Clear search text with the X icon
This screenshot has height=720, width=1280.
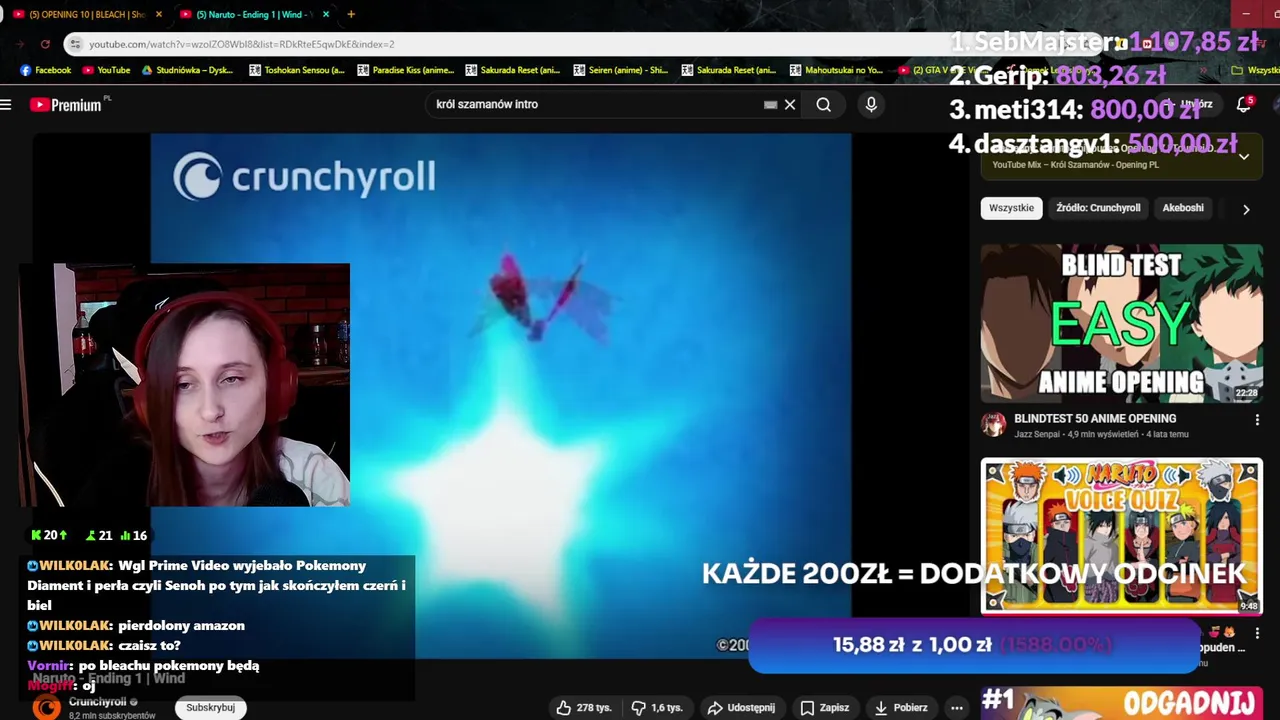(790, 104)
